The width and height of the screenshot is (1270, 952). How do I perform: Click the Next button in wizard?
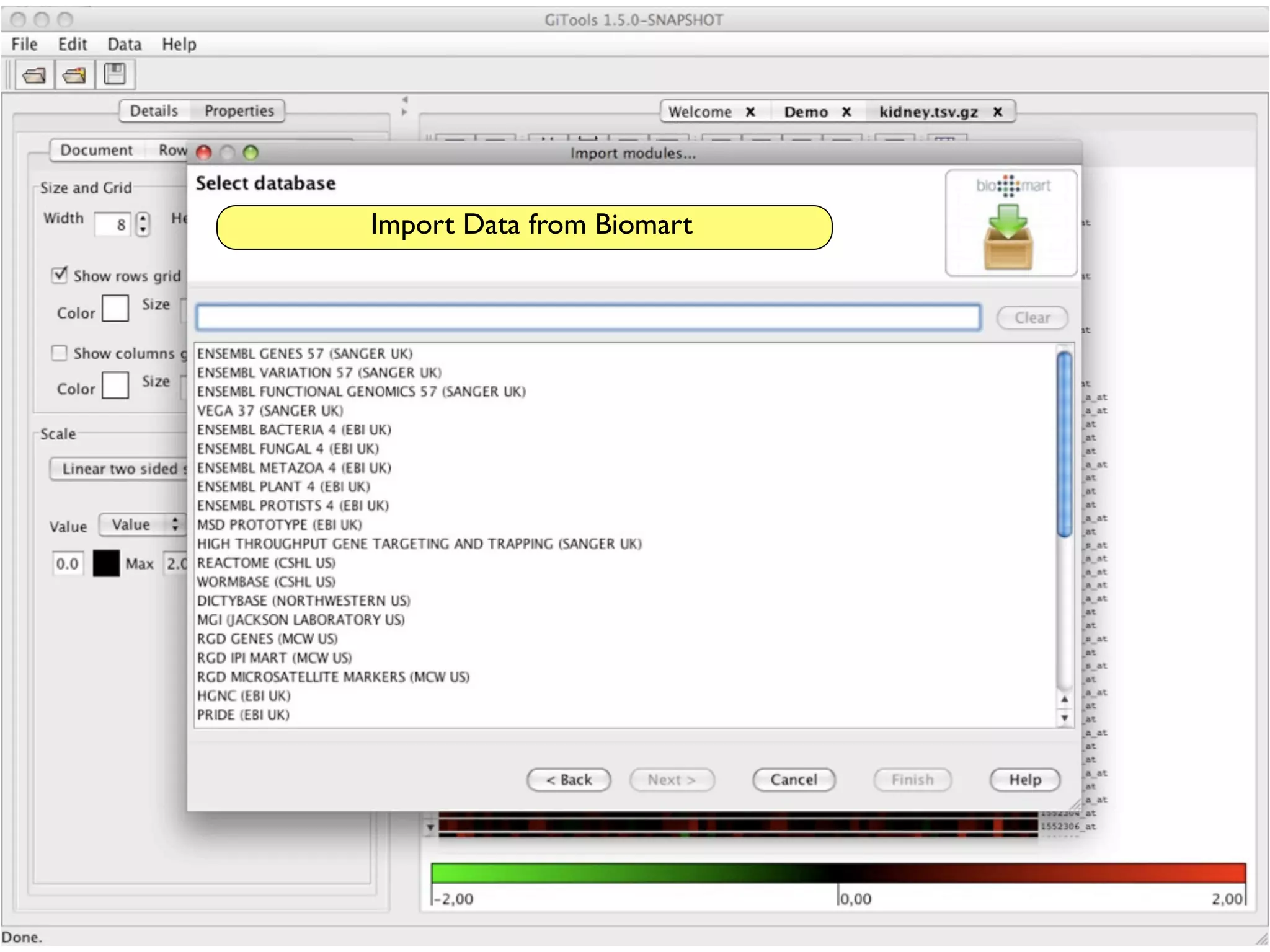click(x=672, y=780)
